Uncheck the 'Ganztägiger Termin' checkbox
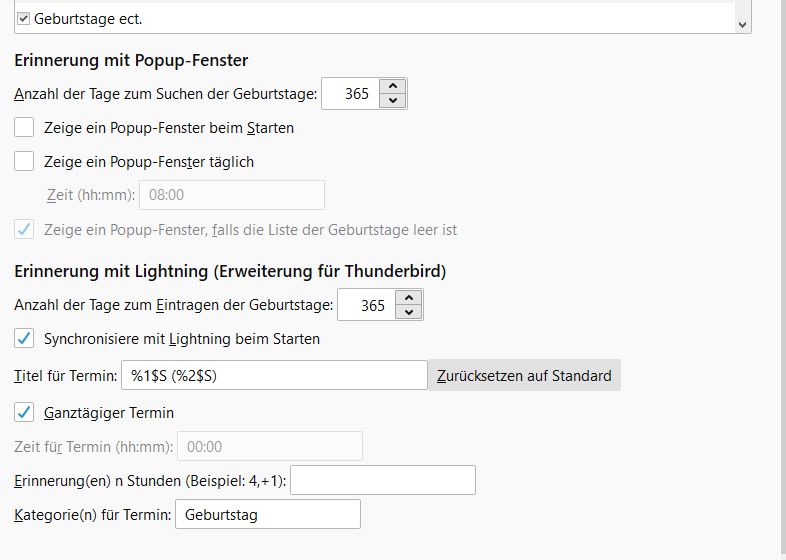Viewport: 786px width, 560px height. (25, 412)
